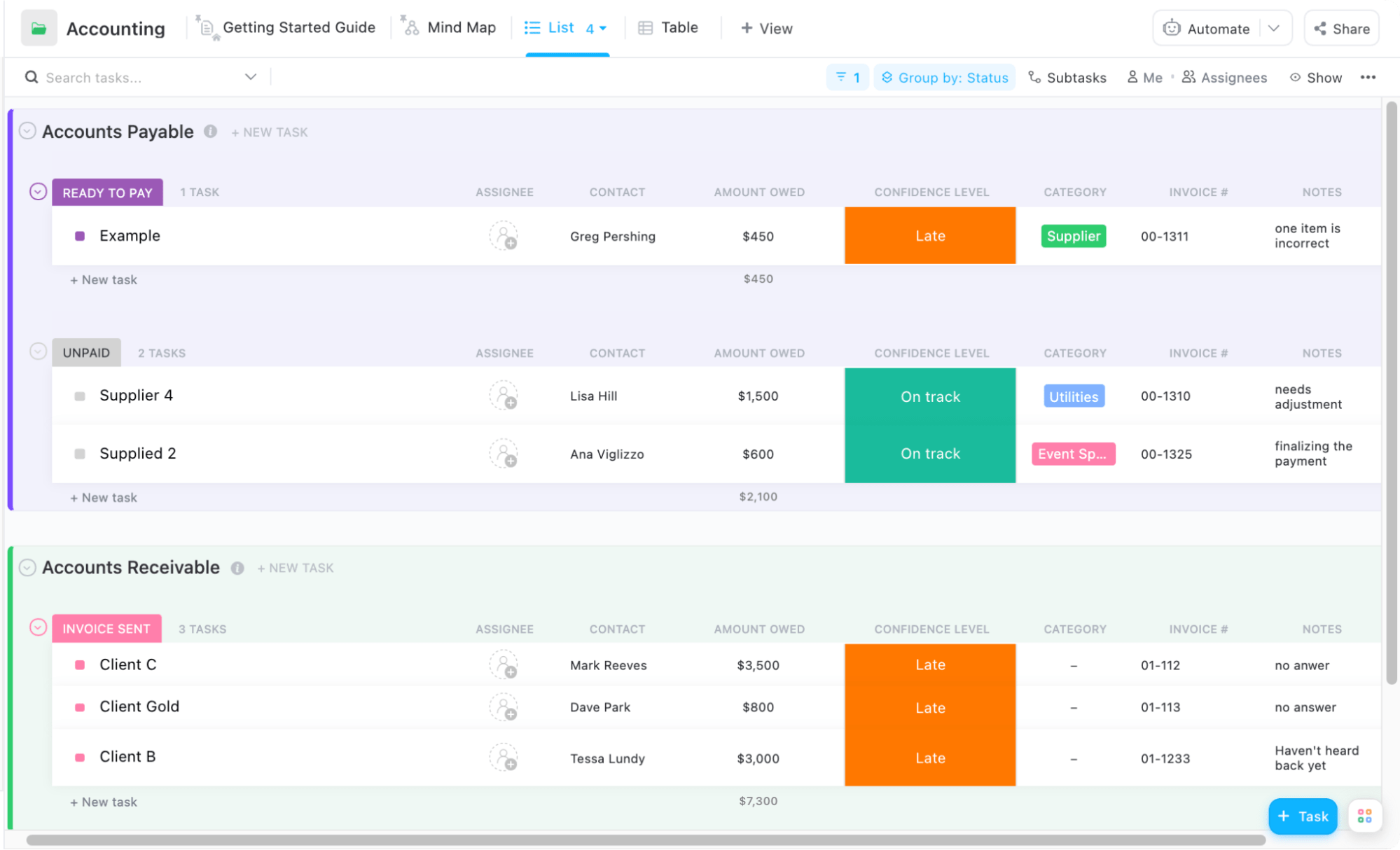
Task: Expand the Group by Status dropdown
Action: click(945, 77)
